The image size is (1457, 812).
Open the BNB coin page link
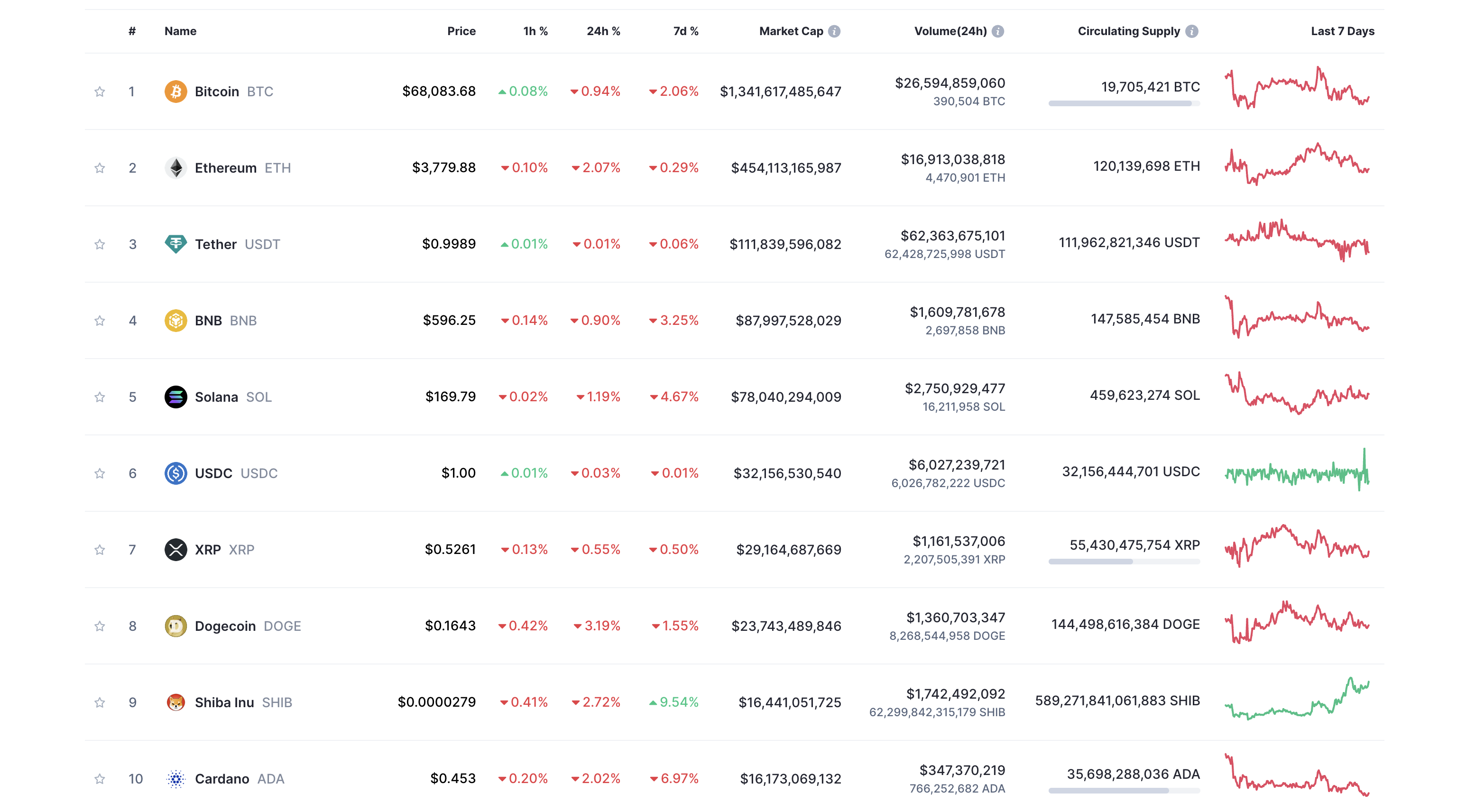tap(208, 320)
